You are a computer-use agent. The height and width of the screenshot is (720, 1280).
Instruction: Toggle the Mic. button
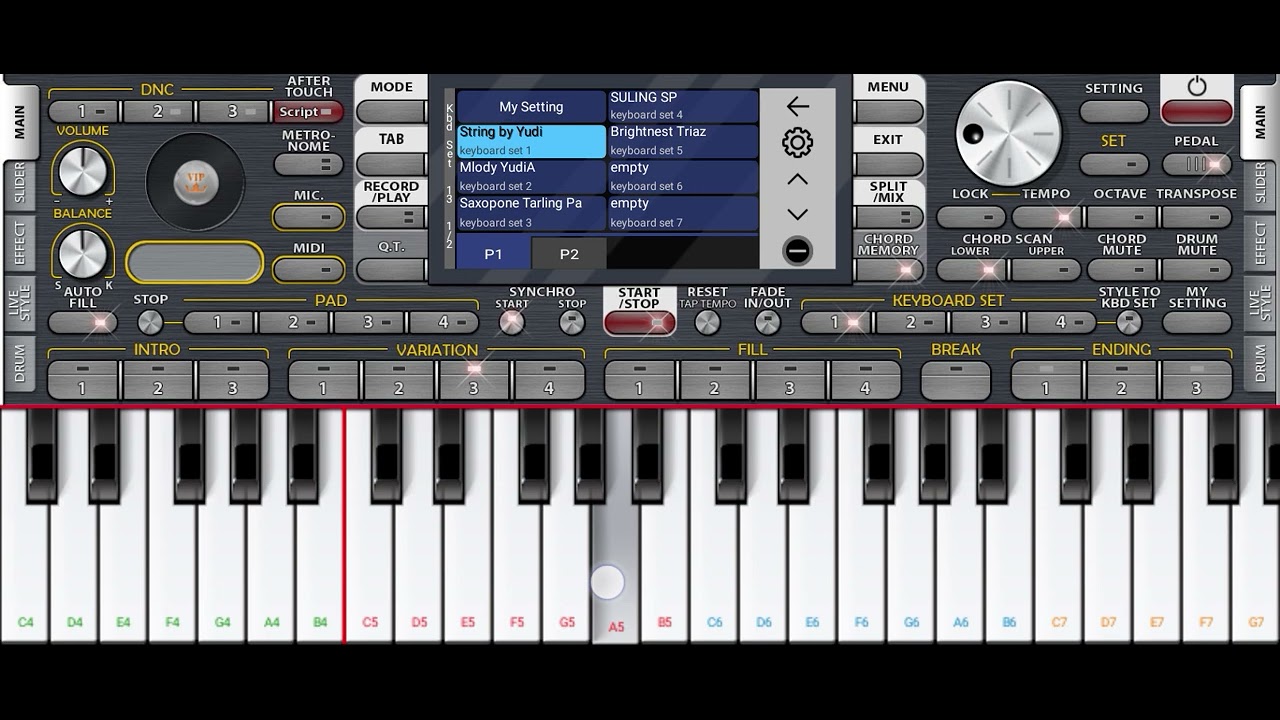(309, 217)
